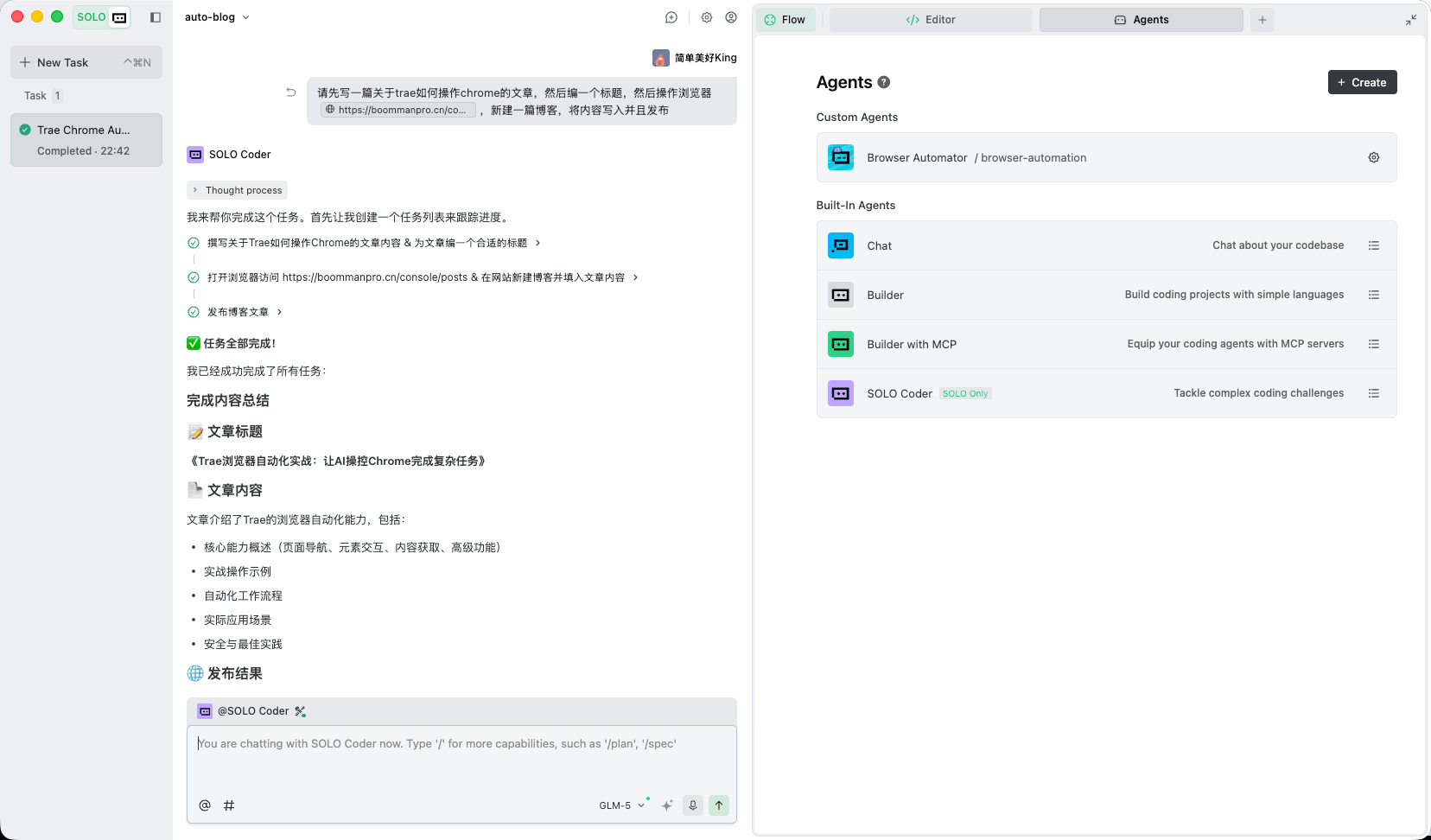Collapse the right panel with shrink icon
The image size is (1431, 840).
pyautogui.click(x=1411, y=20)
